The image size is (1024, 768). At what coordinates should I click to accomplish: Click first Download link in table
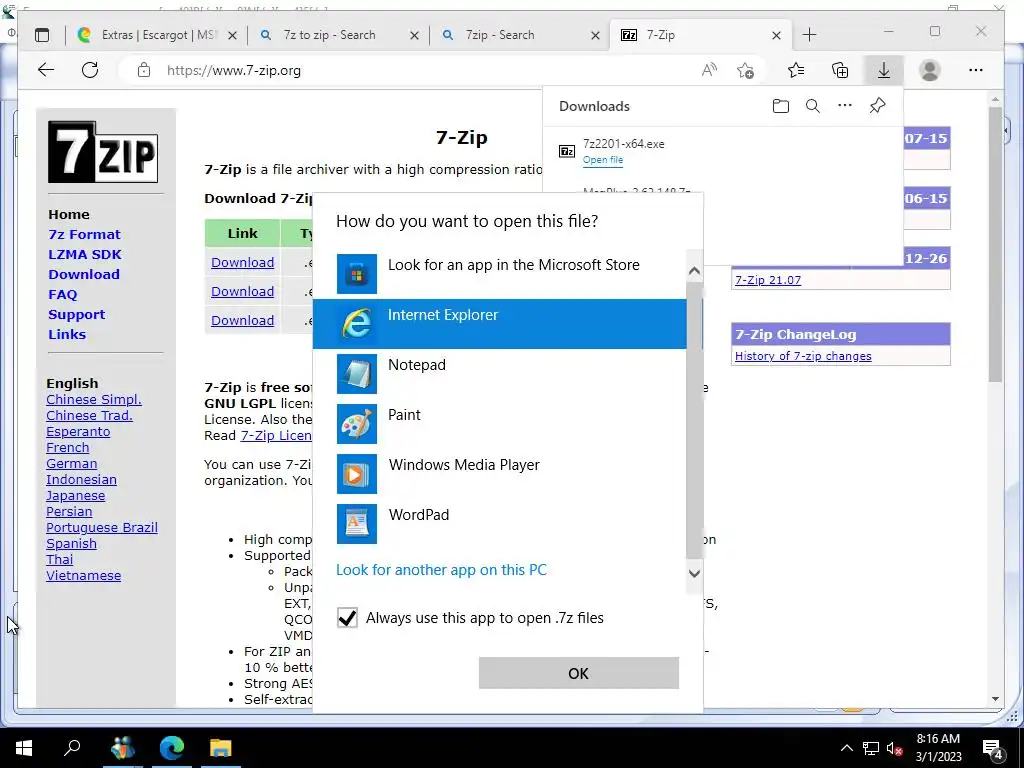click(x=242, y=263)
